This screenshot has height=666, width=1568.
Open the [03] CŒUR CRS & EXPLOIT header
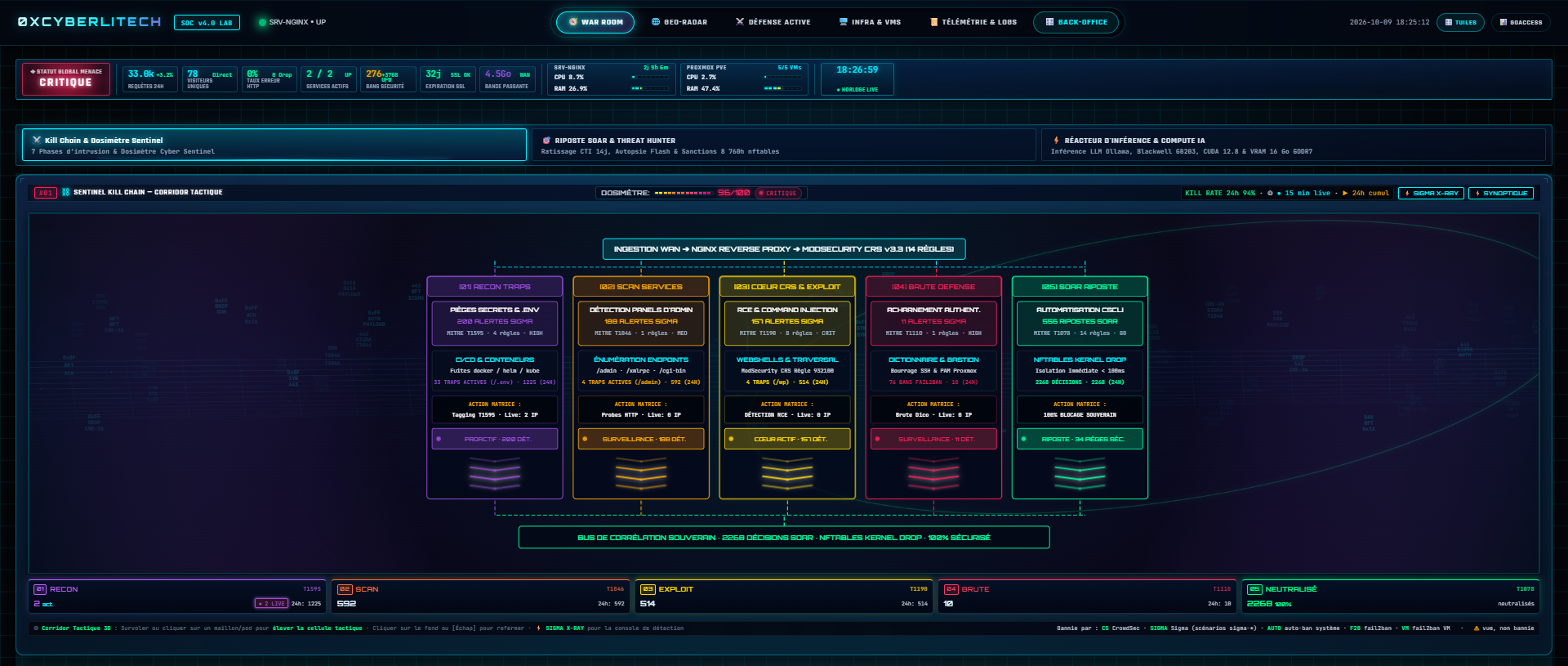click(x=787, y=287)
